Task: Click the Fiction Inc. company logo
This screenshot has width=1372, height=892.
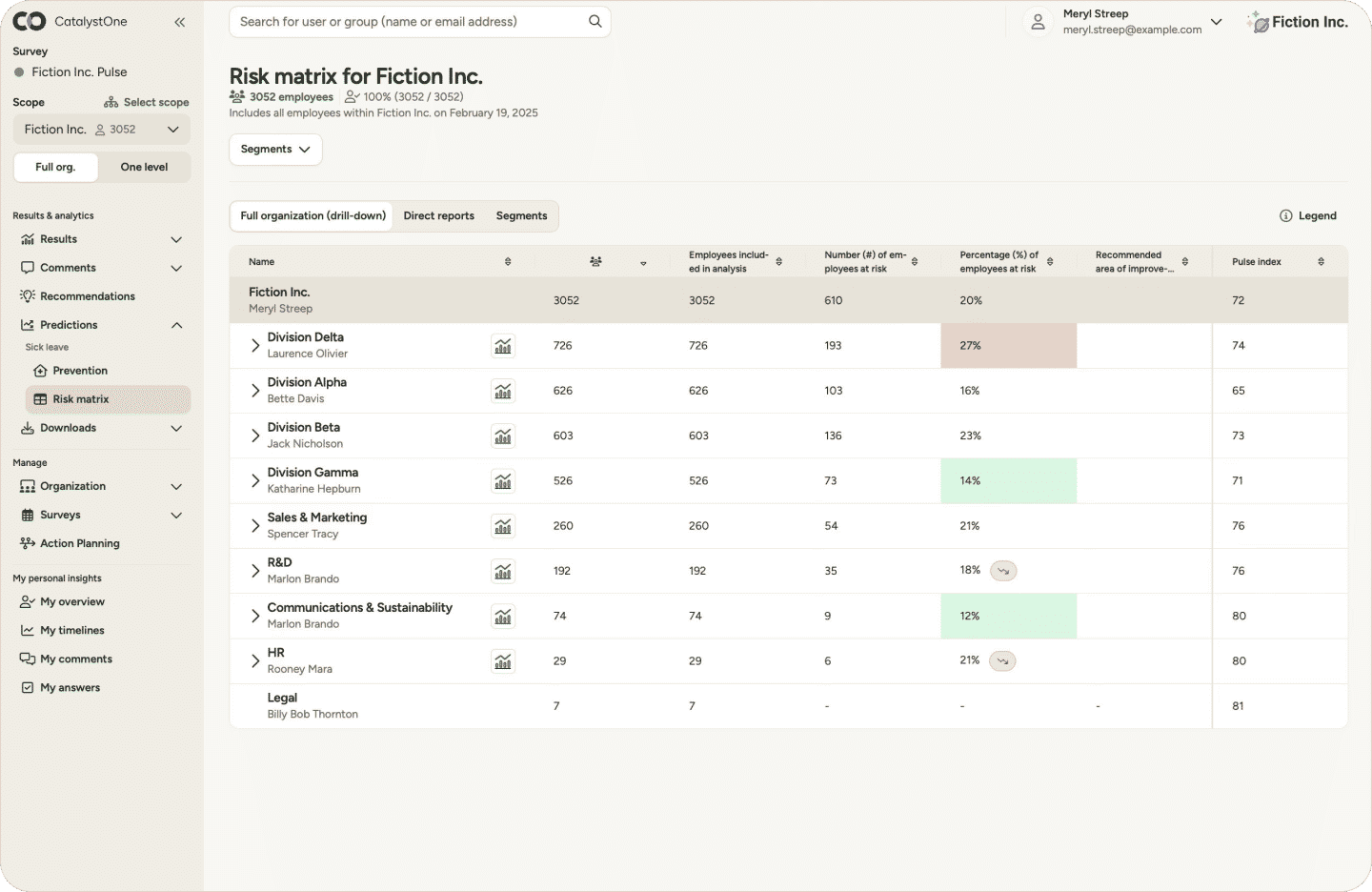Action: pyautogui.click(x=1298, y=22)
